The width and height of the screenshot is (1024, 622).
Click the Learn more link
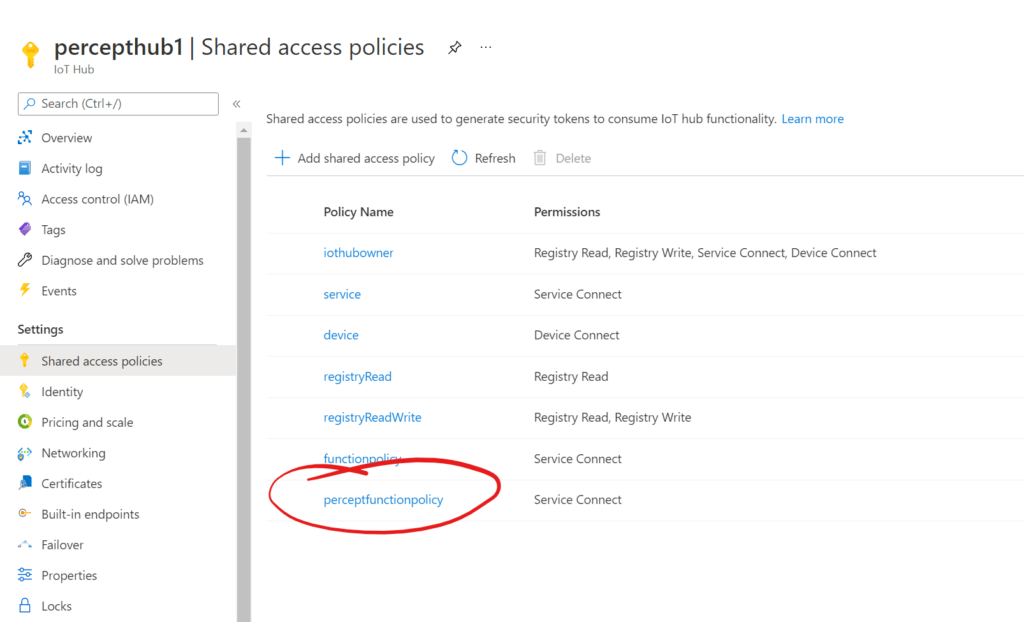[x=812, y=118]
